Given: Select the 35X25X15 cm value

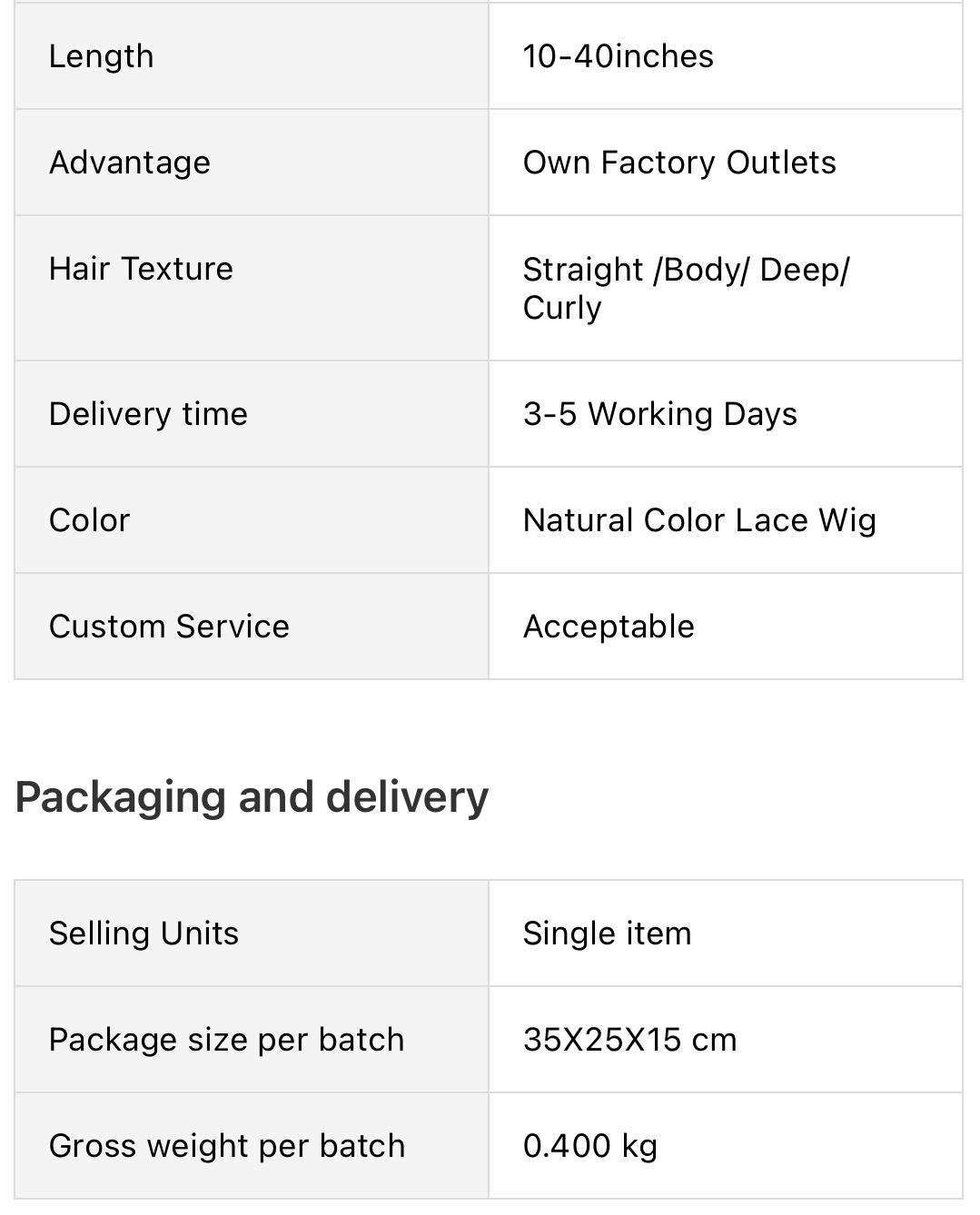Looking at the screenshot, I should click(x=629, y=1040).
